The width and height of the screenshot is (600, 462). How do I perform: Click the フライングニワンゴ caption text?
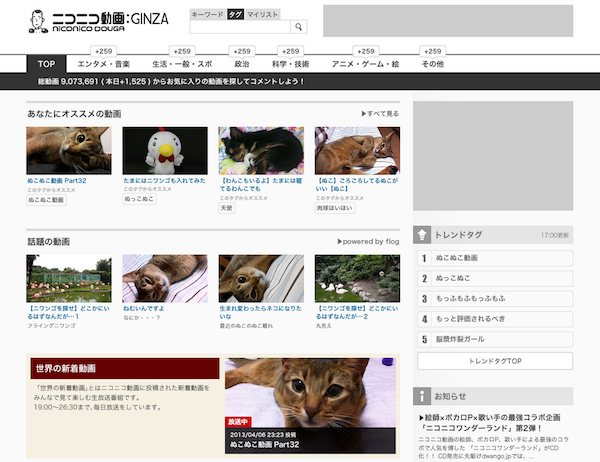coord(51,326)
